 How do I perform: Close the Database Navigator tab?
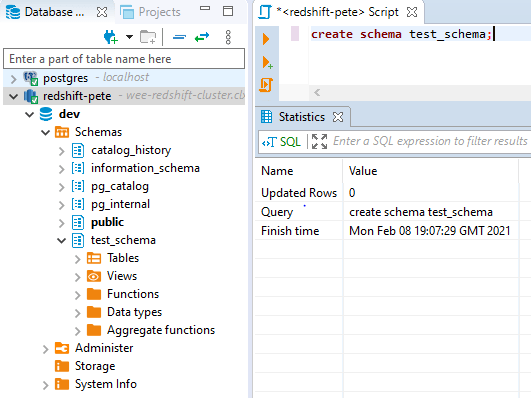tap(102, 12)
